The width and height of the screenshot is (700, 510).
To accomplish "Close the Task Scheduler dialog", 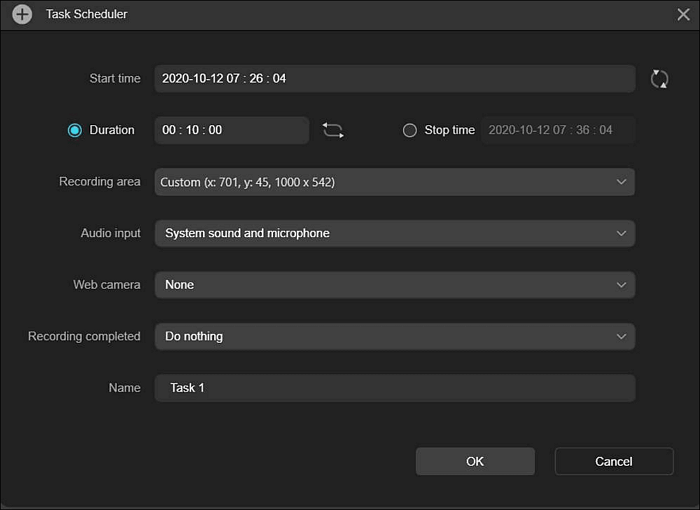I will pyautogui.click(x=683, y=14).
